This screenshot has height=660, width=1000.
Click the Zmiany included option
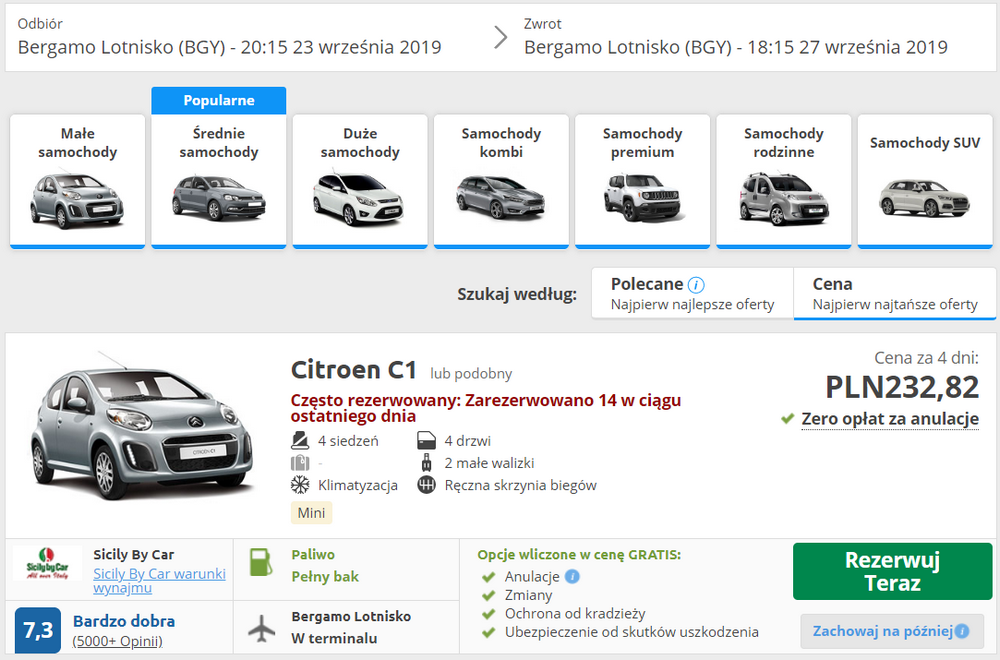(x=529, y=595)
